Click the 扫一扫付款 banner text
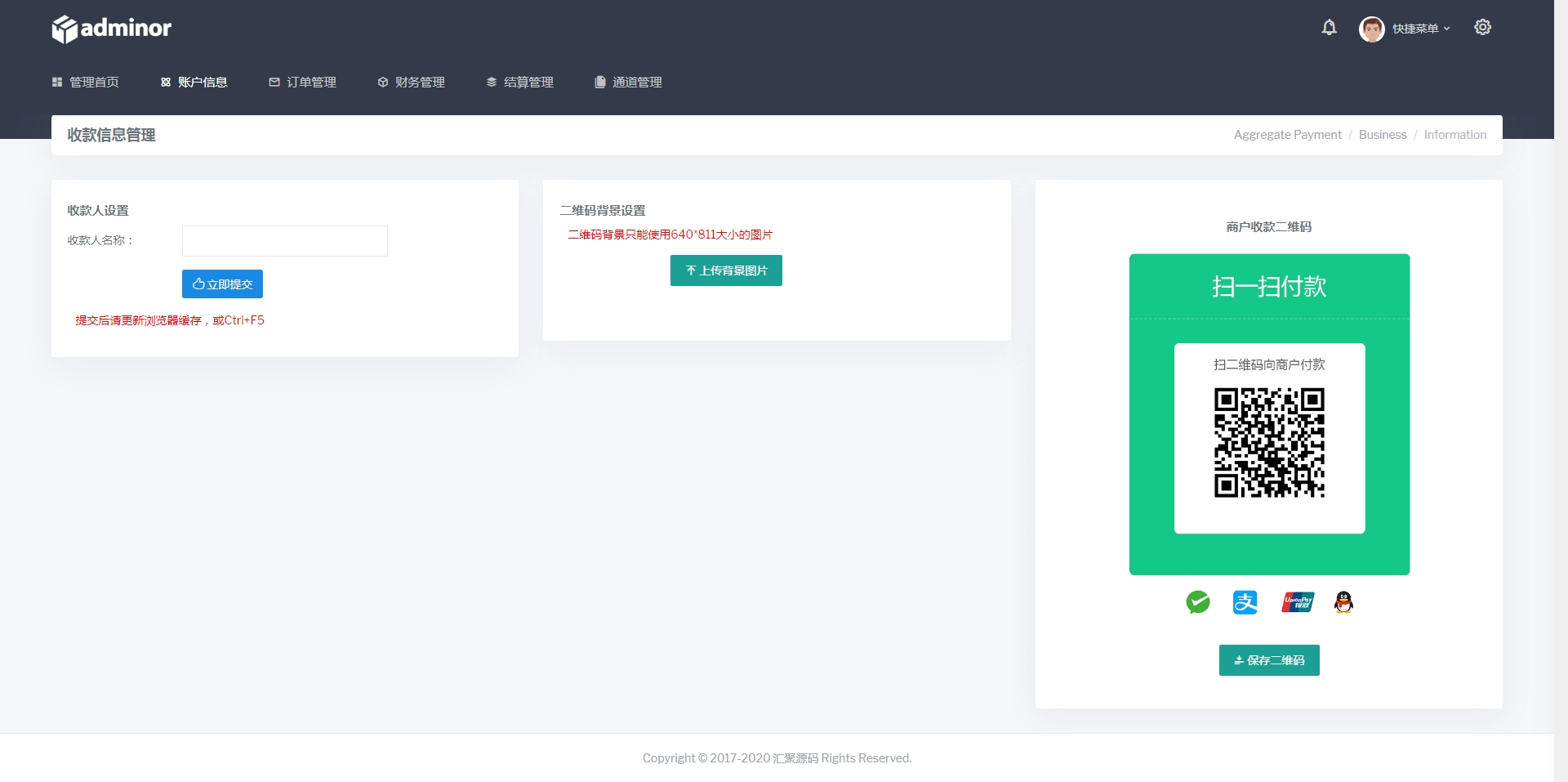Viewport: 1568px width, 782px height. pos(1269,287)
